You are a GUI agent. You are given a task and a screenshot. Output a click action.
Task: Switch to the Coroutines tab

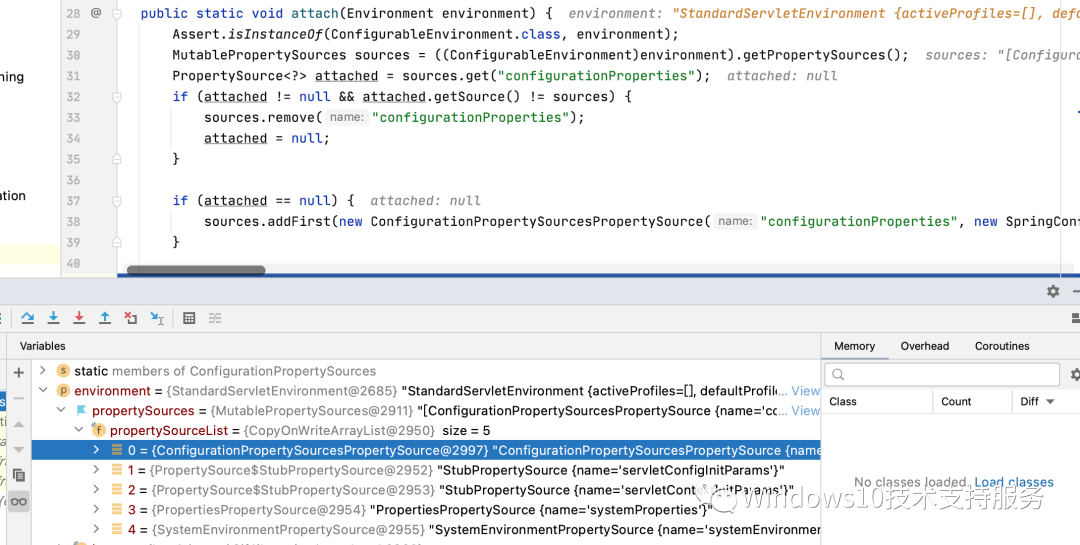(x=1002, y=346)
